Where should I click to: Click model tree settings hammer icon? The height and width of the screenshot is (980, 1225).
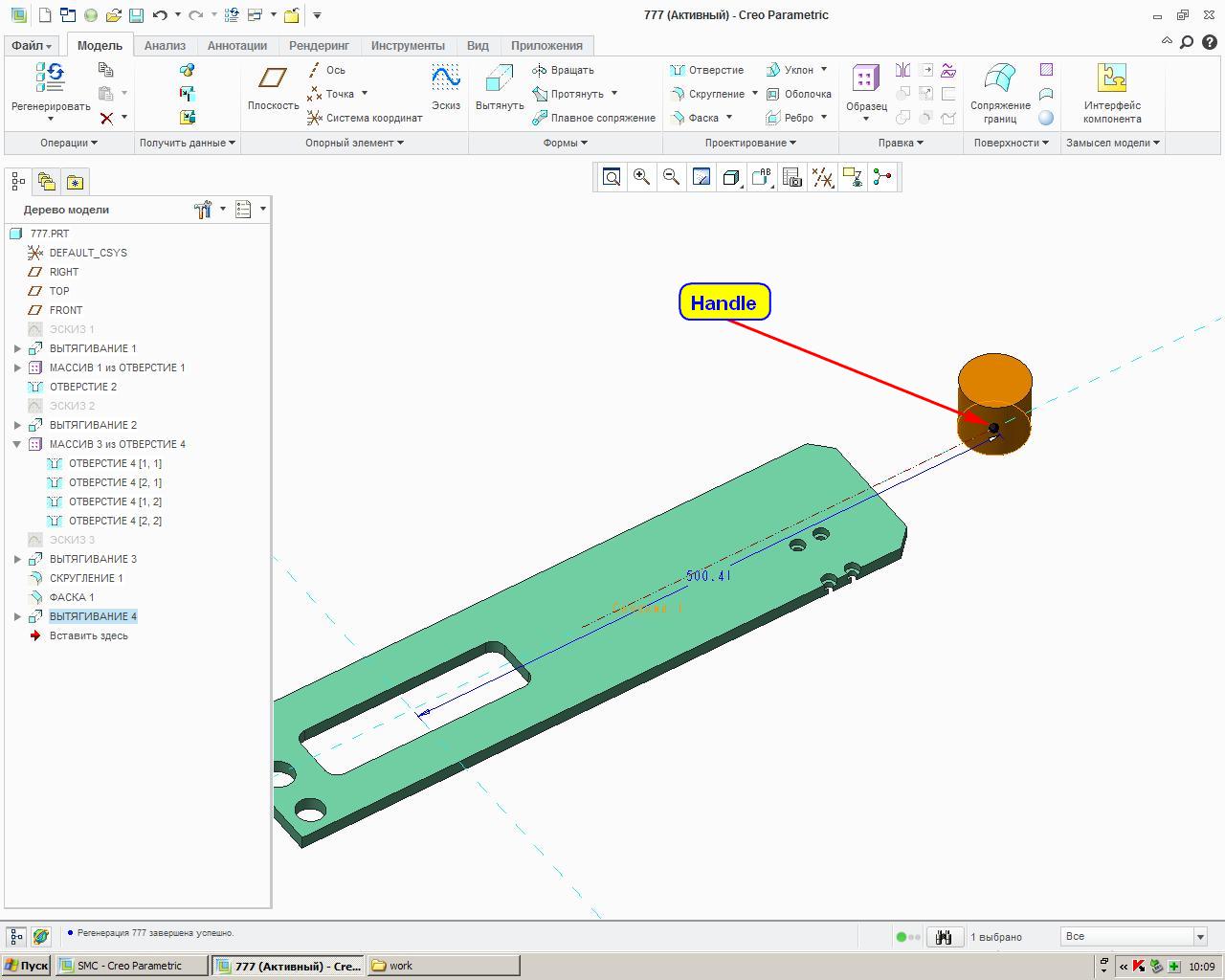tap(202, 210)
